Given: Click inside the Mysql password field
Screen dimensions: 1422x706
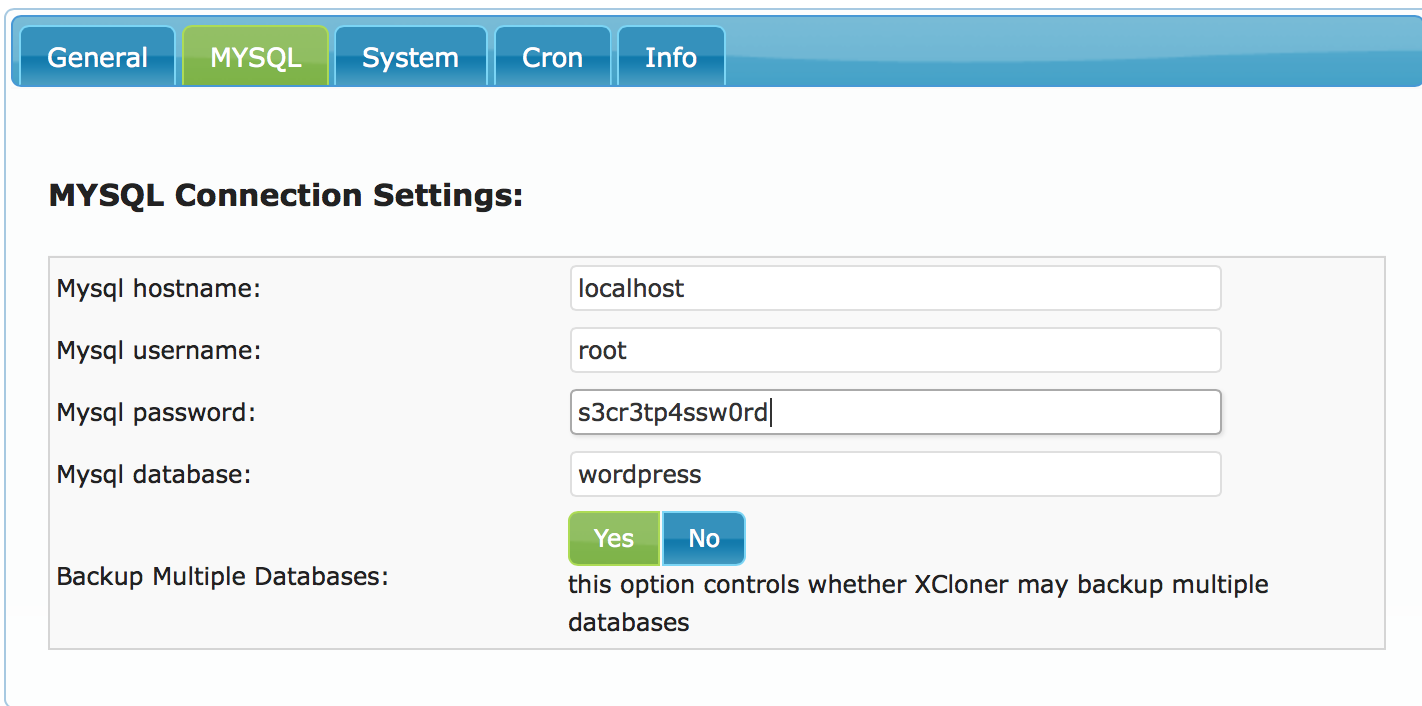Looking at the screenshot, I should [895, 412].
